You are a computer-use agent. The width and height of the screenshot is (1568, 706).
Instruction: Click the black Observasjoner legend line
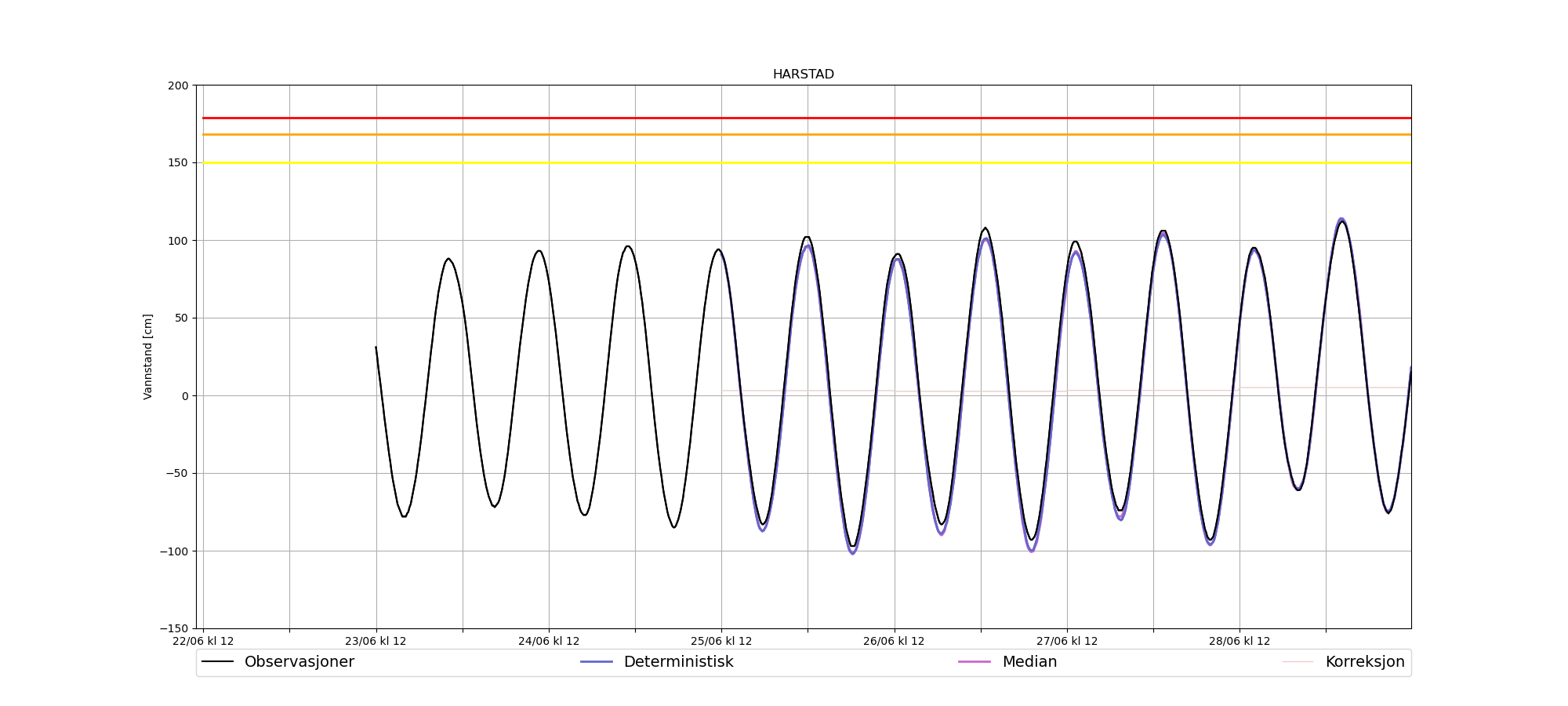point(217,662)
